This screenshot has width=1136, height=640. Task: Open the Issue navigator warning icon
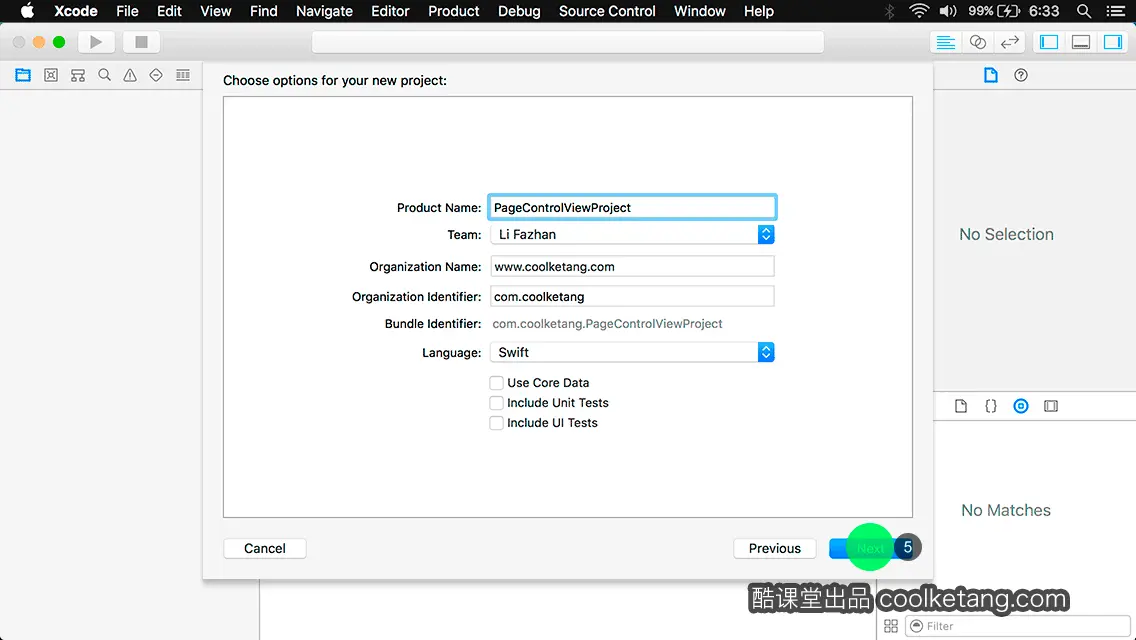point(130,75)
